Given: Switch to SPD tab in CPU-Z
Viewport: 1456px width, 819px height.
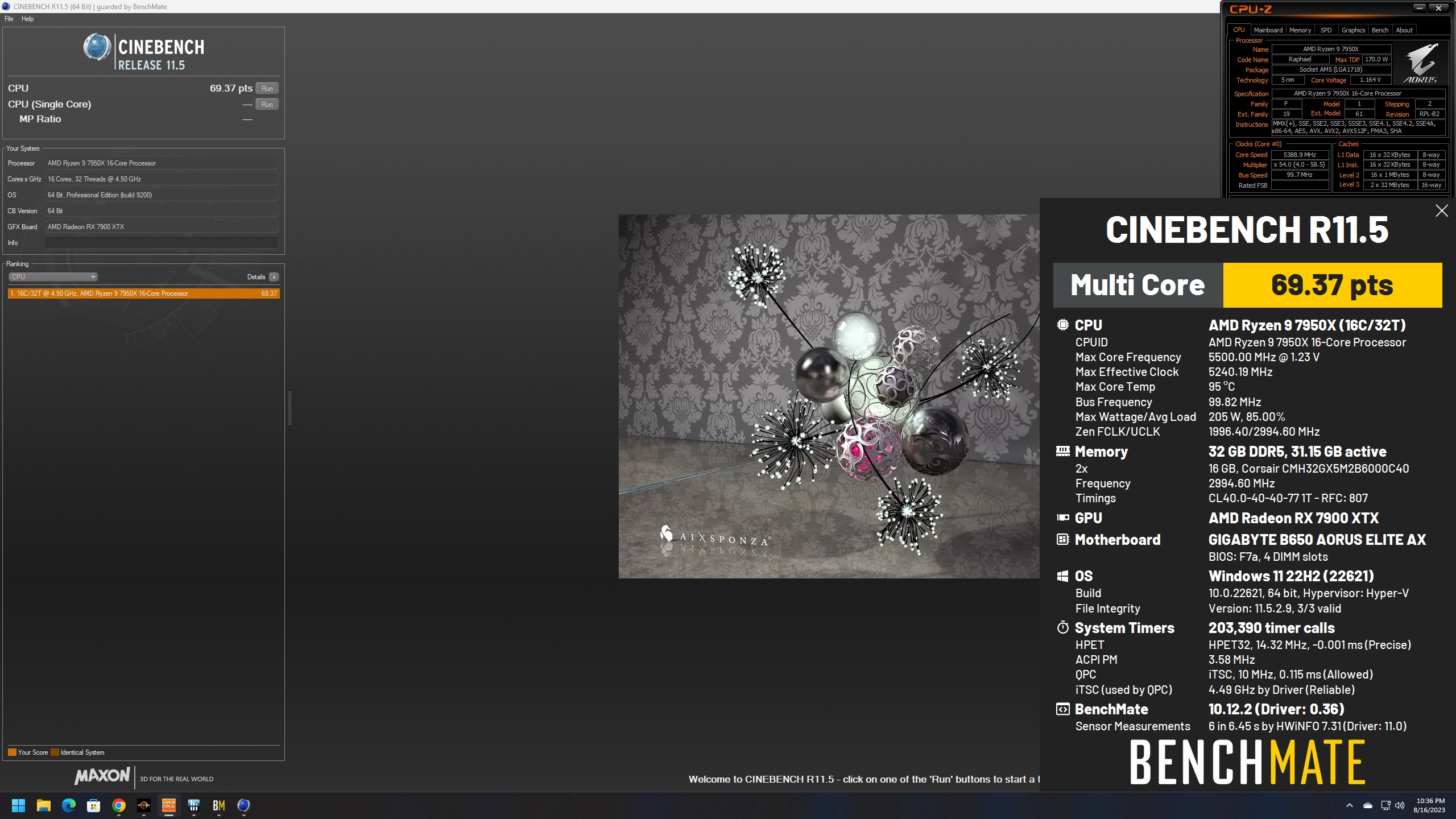Looking at the screenshot, I should point(1326,30).
